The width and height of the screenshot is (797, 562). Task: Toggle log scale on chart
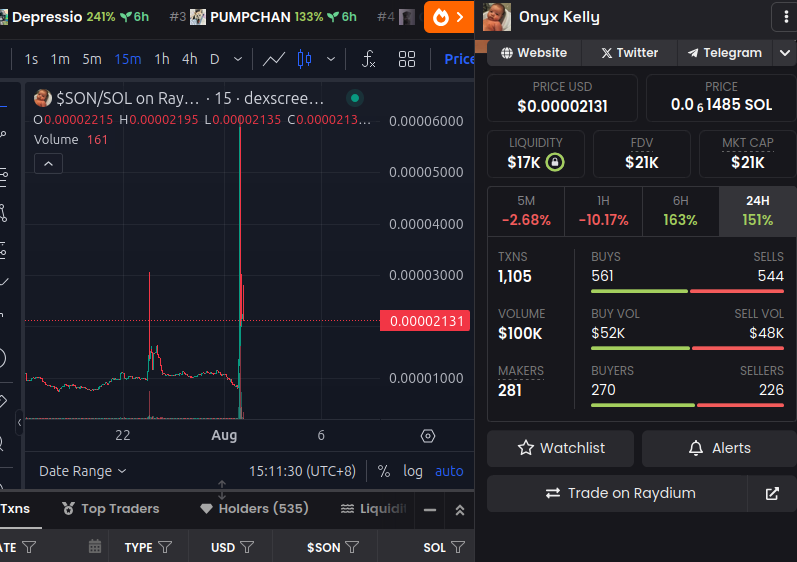click(x=413, y=471)
